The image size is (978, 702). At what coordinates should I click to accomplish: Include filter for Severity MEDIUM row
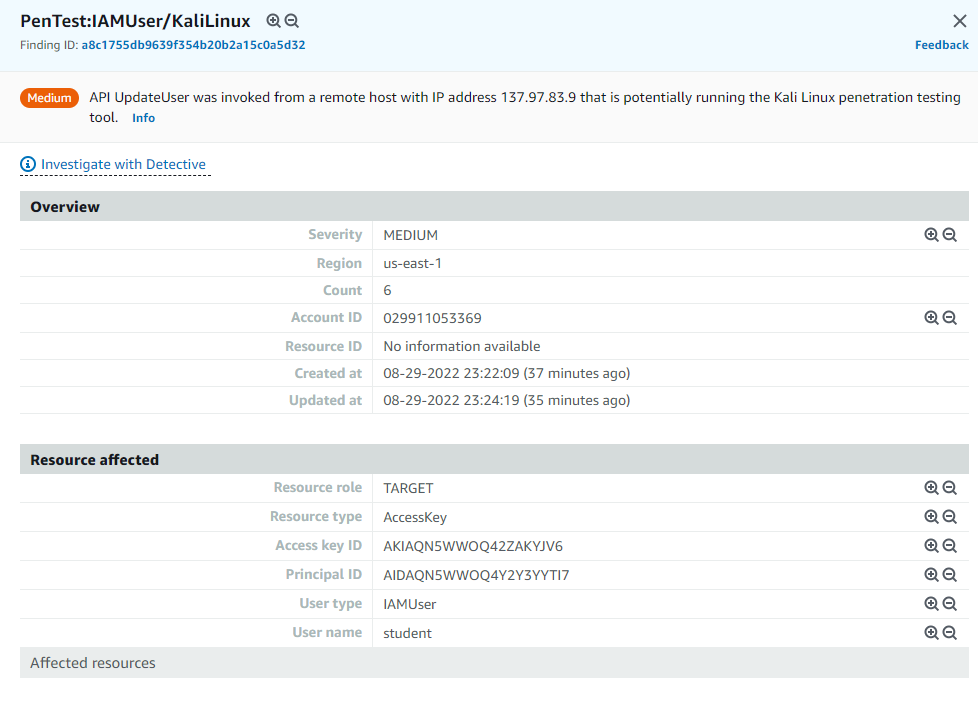931,235
